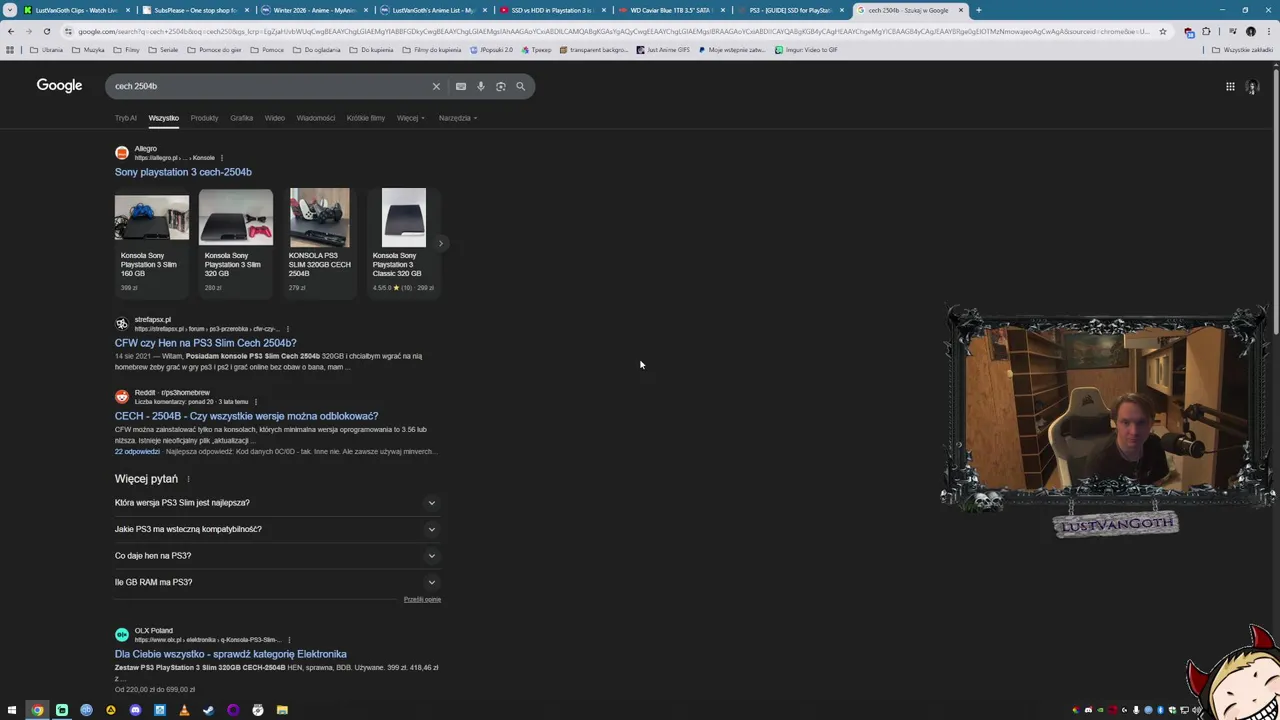Show next Allegro product cards arrow
Screen dimensions: 1280x720
point(440,243)
